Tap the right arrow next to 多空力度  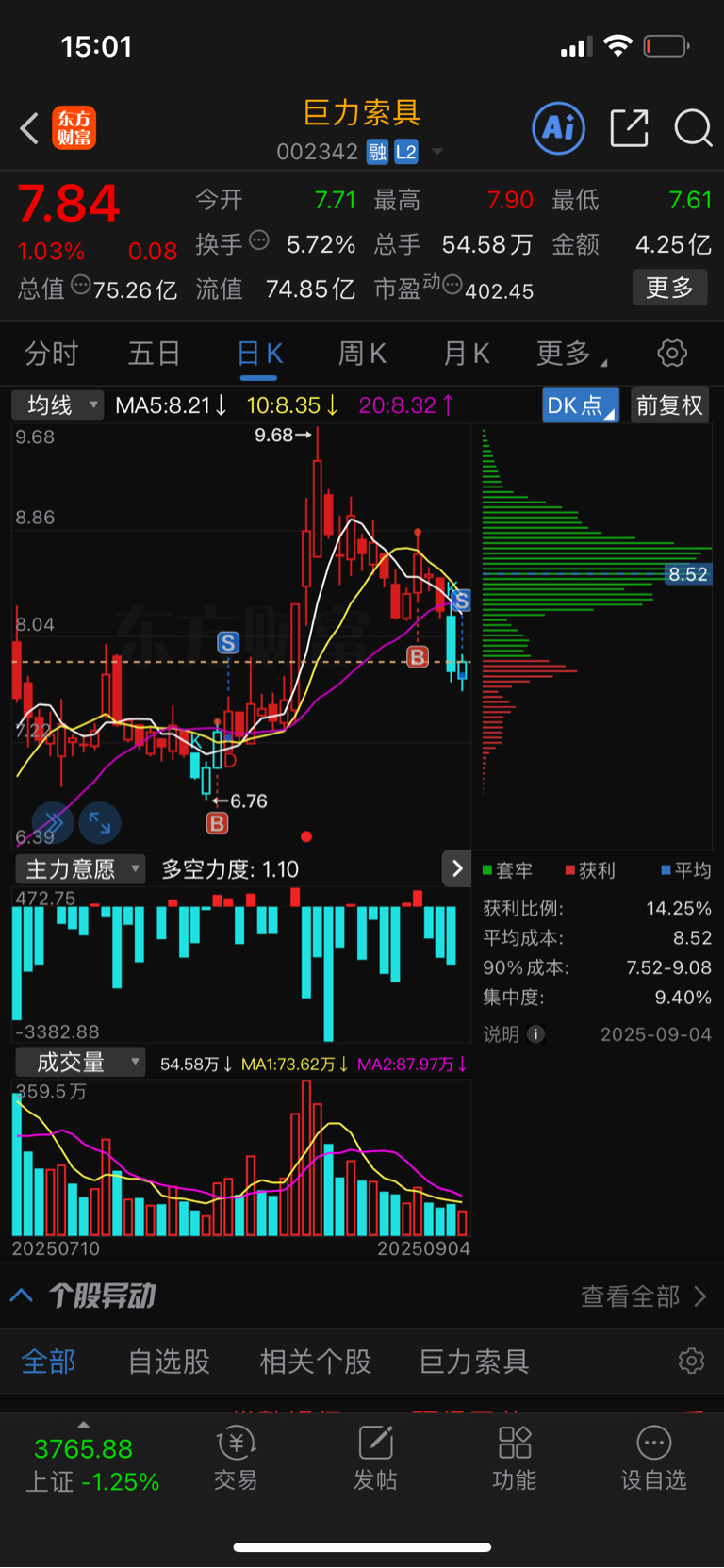pyautogui.click(x=457, y=868)
